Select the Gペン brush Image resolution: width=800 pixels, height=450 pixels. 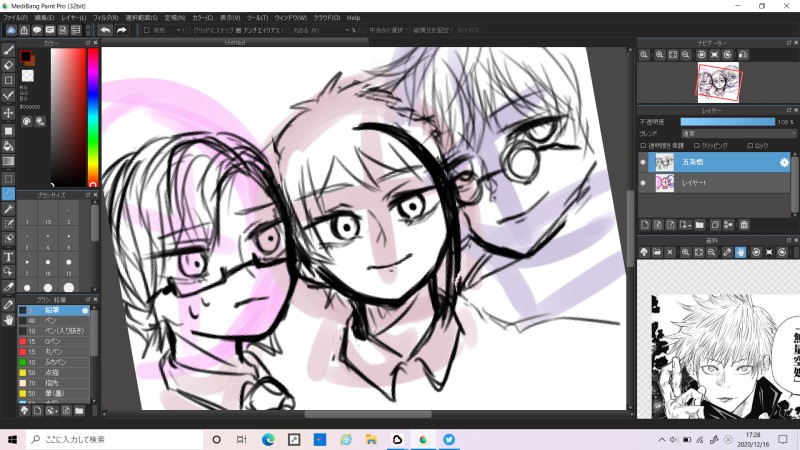click(x=54, y=341)
